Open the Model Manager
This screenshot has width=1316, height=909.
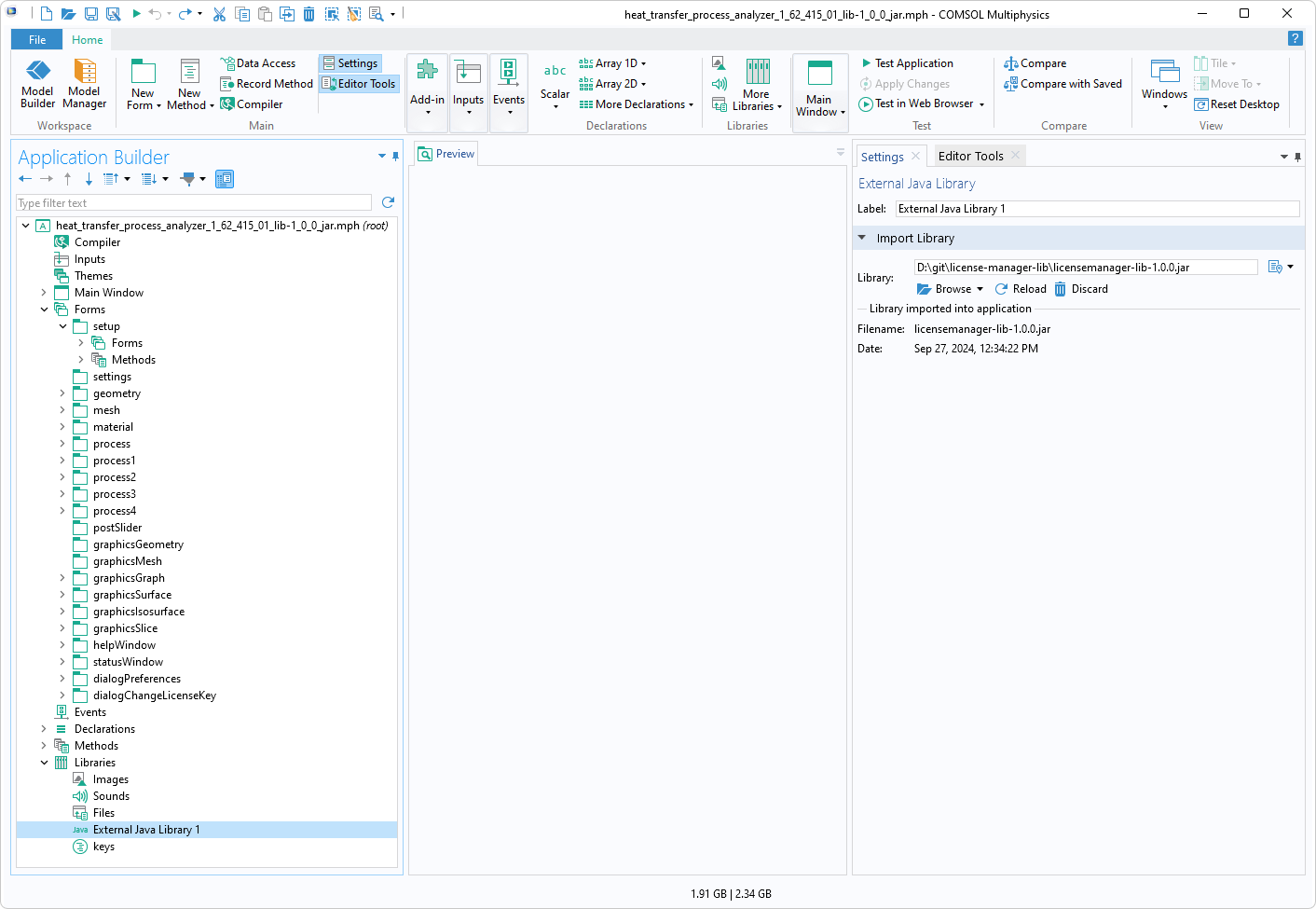point(84,84)
